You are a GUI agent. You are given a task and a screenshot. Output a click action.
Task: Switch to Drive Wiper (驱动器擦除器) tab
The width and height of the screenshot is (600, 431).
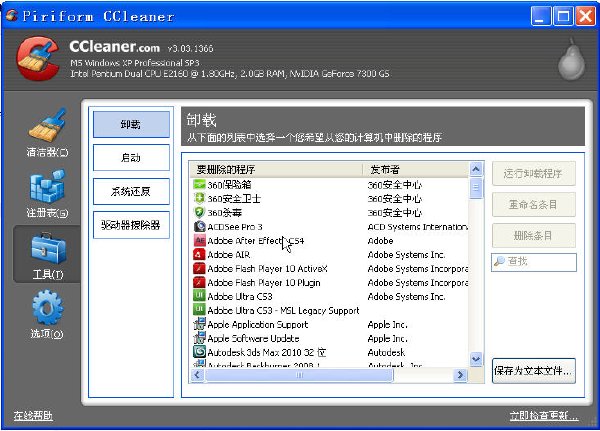(x=131, y=225)
